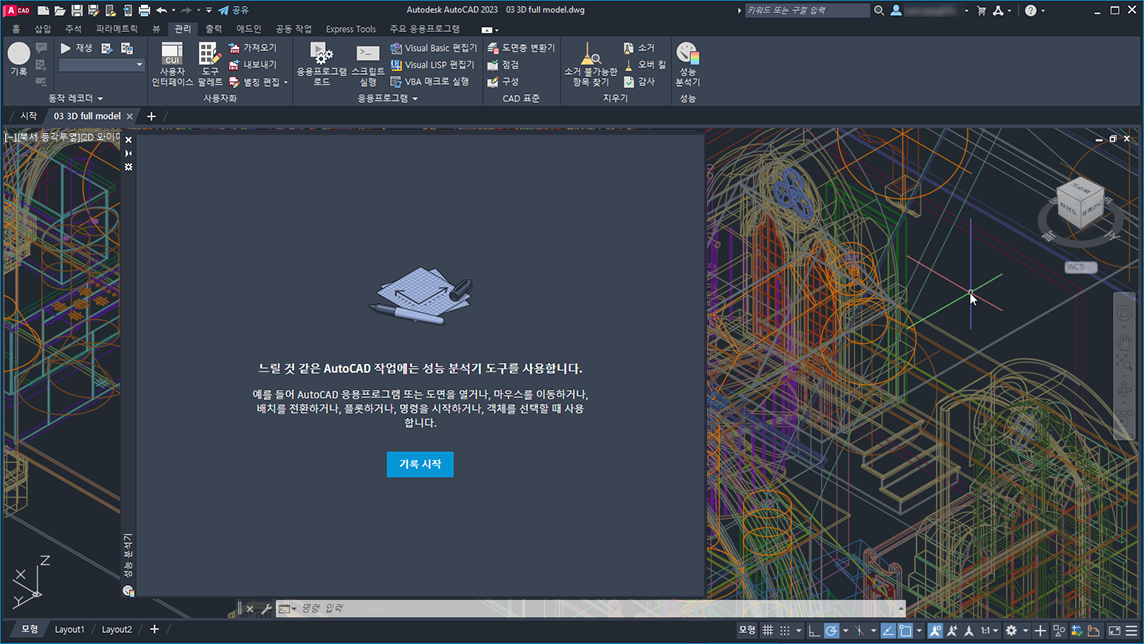Click 감사 audit tool
This screenshot has height=644, width=1144.
(x=639, y=82)
